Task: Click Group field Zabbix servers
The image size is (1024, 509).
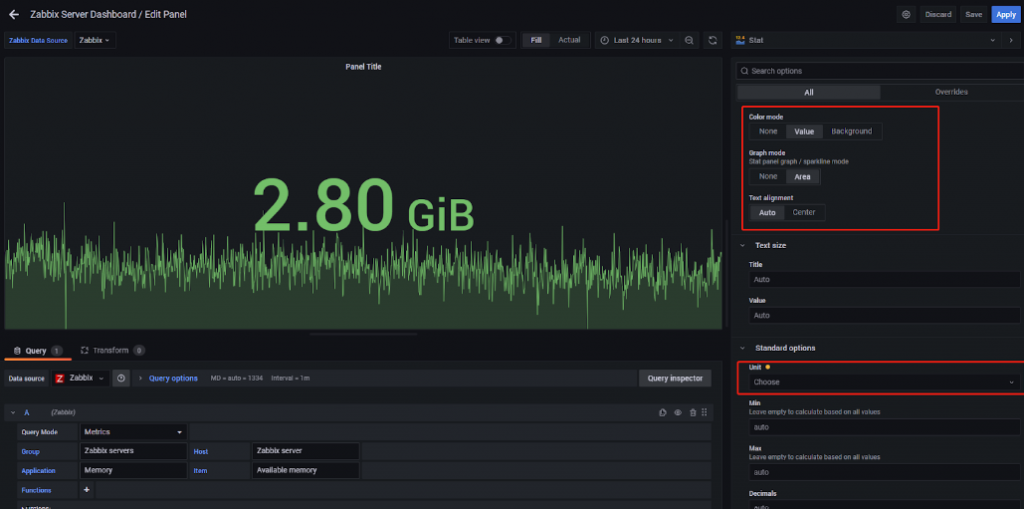Action: (133, 451)
